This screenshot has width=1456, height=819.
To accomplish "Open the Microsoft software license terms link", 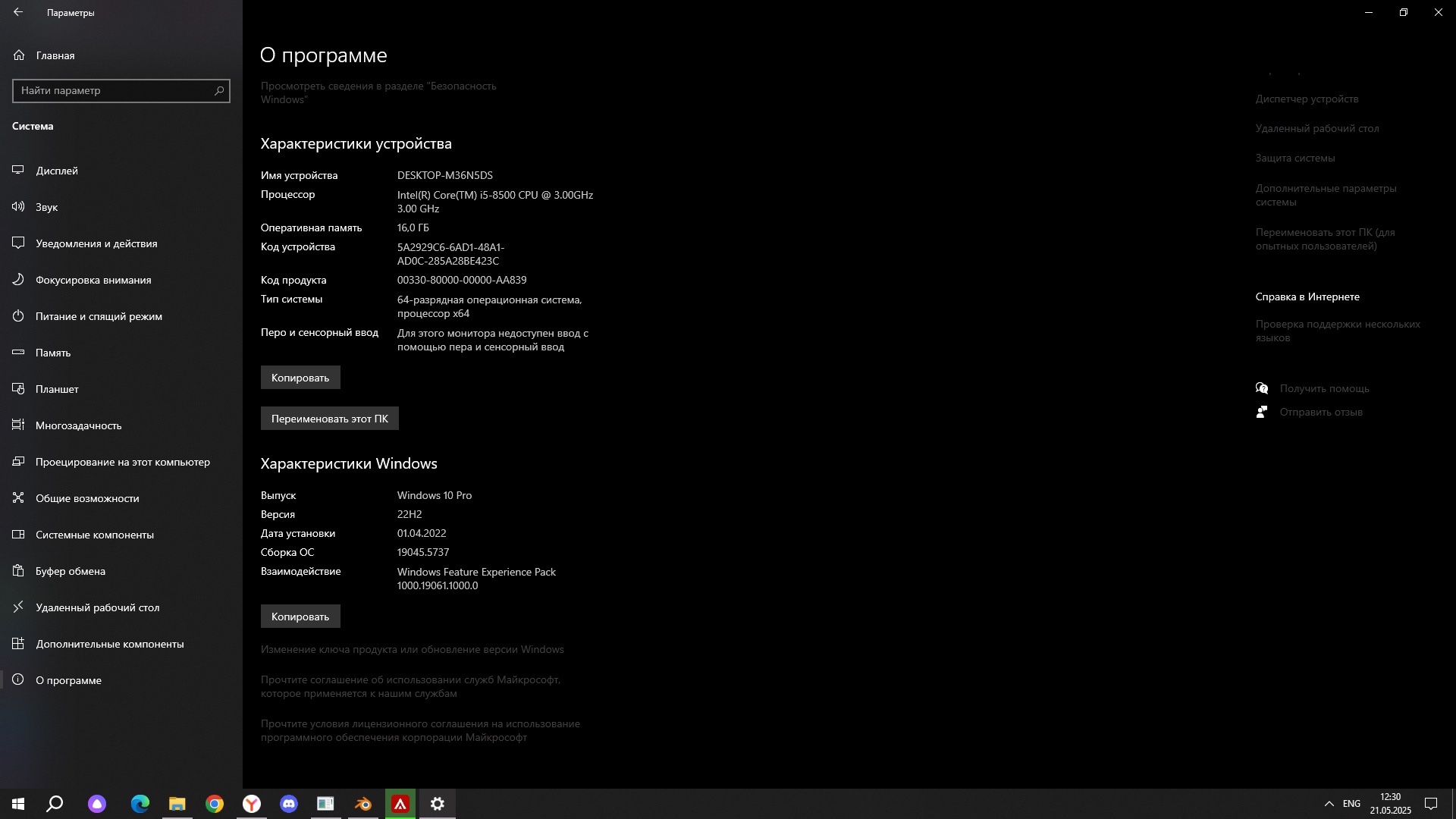I will [x=420, y=730].
